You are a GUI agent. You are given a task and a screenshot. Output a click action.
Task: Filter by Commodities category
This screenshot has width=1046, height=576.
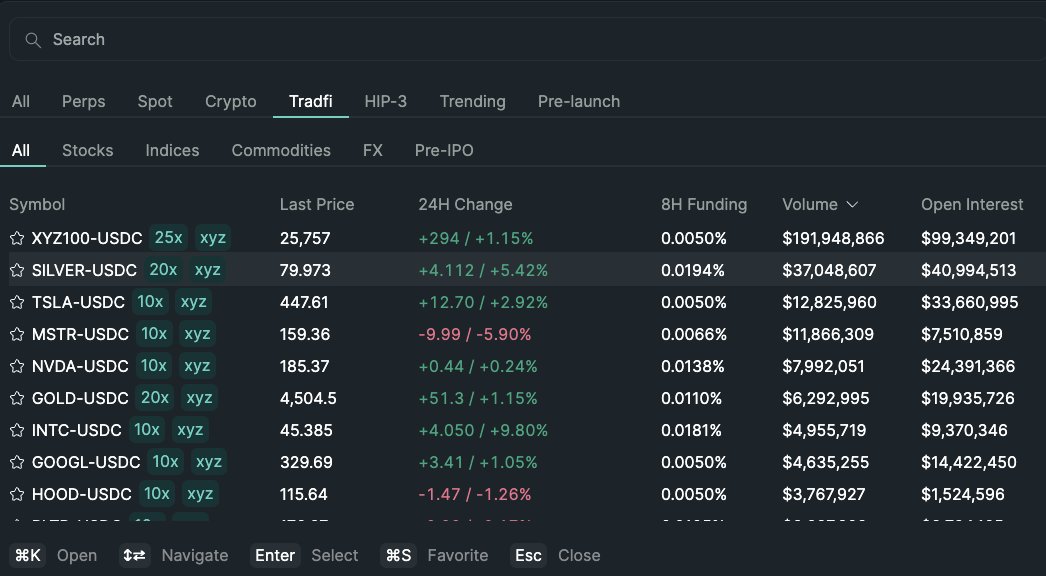pyautogui.click(x=281, y=150)
